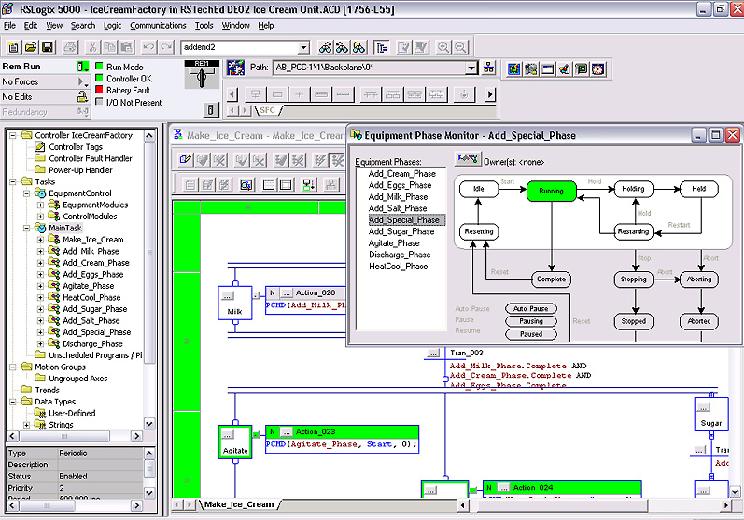Open the No Forces dropdown arrow
The width and height of the screenshot is (744, 520).
pyautogui.click(x=83, y=82)
